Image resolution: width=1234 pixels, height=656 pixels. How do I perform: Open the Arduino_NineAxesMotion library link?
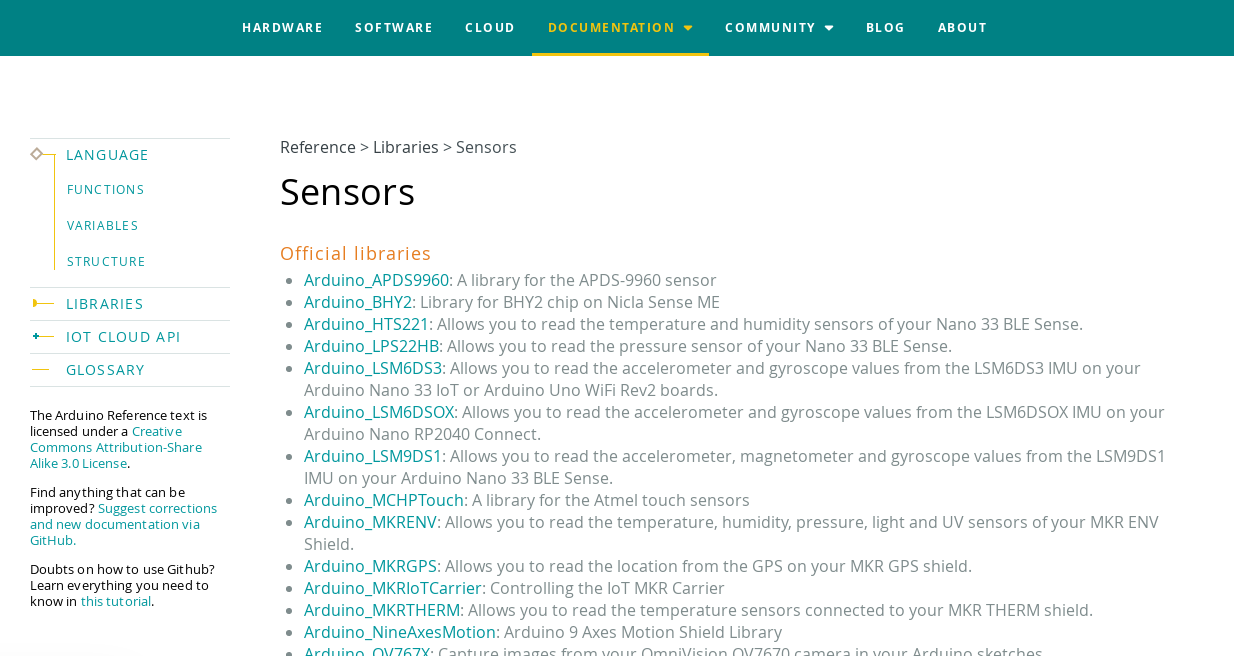click(x=400, y=632)
